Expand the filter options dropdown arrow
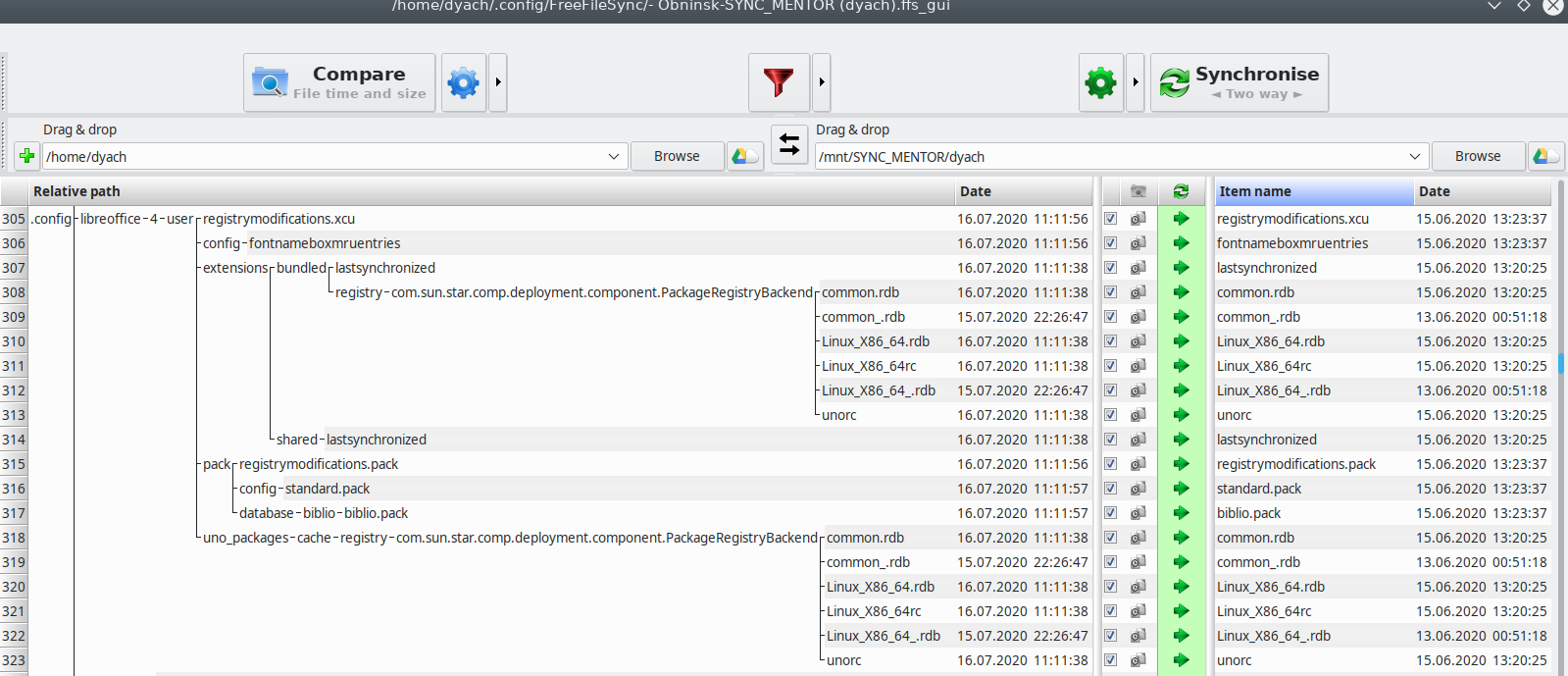 coord(822,82)
